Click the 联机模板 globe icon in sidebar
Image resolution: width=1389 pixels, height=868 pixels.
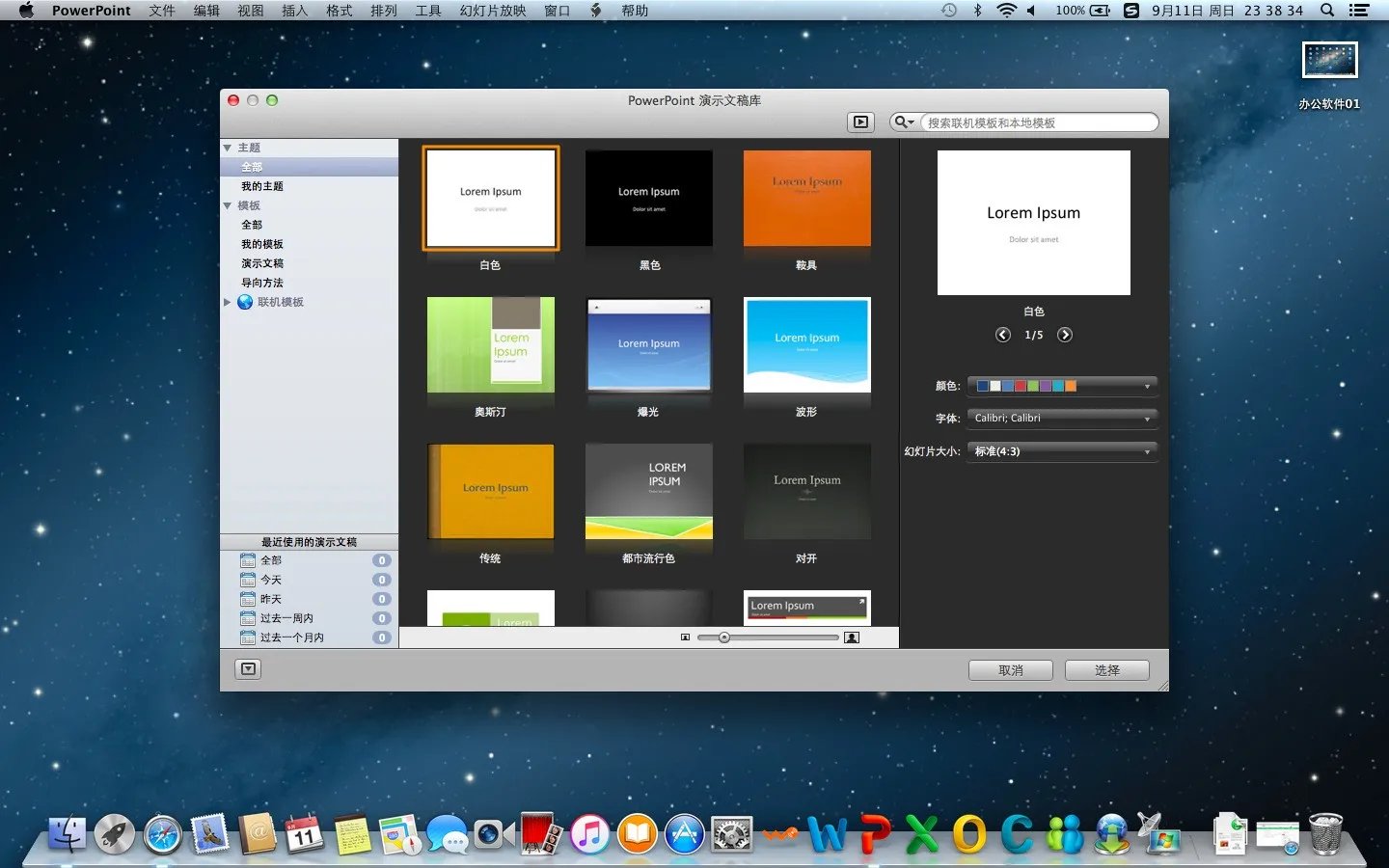(244, 302)
